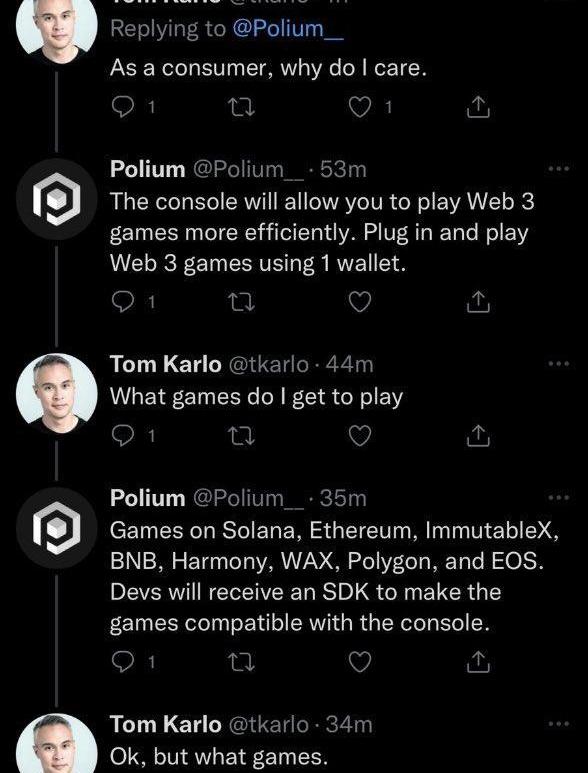Retweet the 'As a consumer, why do I care' tweet

[243, 107]
